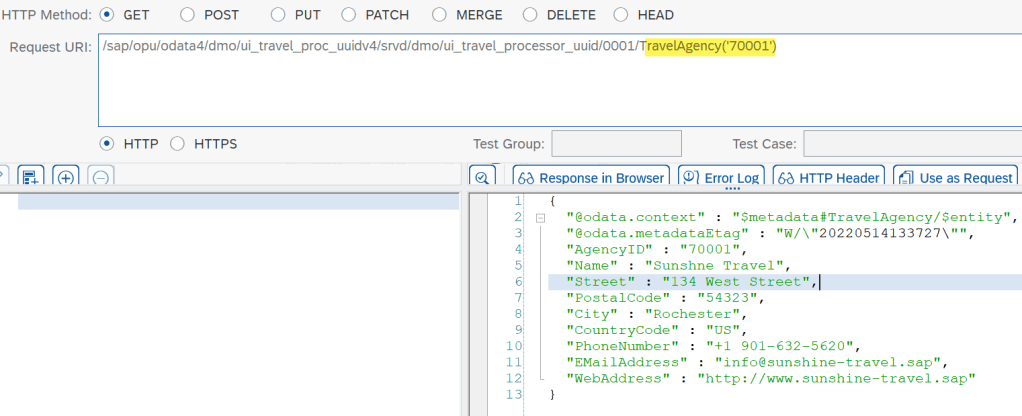Click the Street line in JSON response
Viewport: 1022px width, 416px height.
[690, 282]
